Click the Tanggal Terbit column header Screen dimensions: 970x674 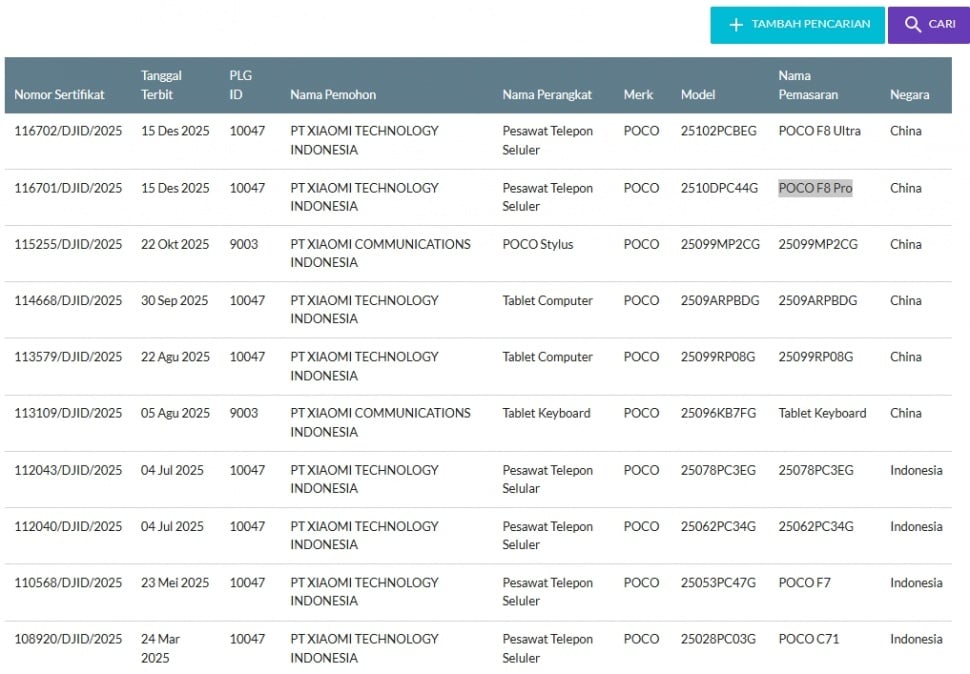point(161,85)
